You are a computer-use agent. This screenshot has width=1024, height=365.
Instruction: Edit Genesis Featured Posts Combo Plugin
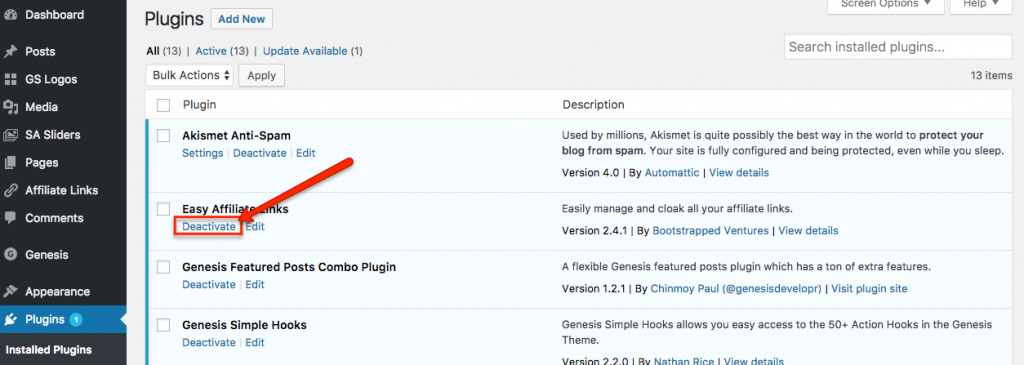pos(255,285)
